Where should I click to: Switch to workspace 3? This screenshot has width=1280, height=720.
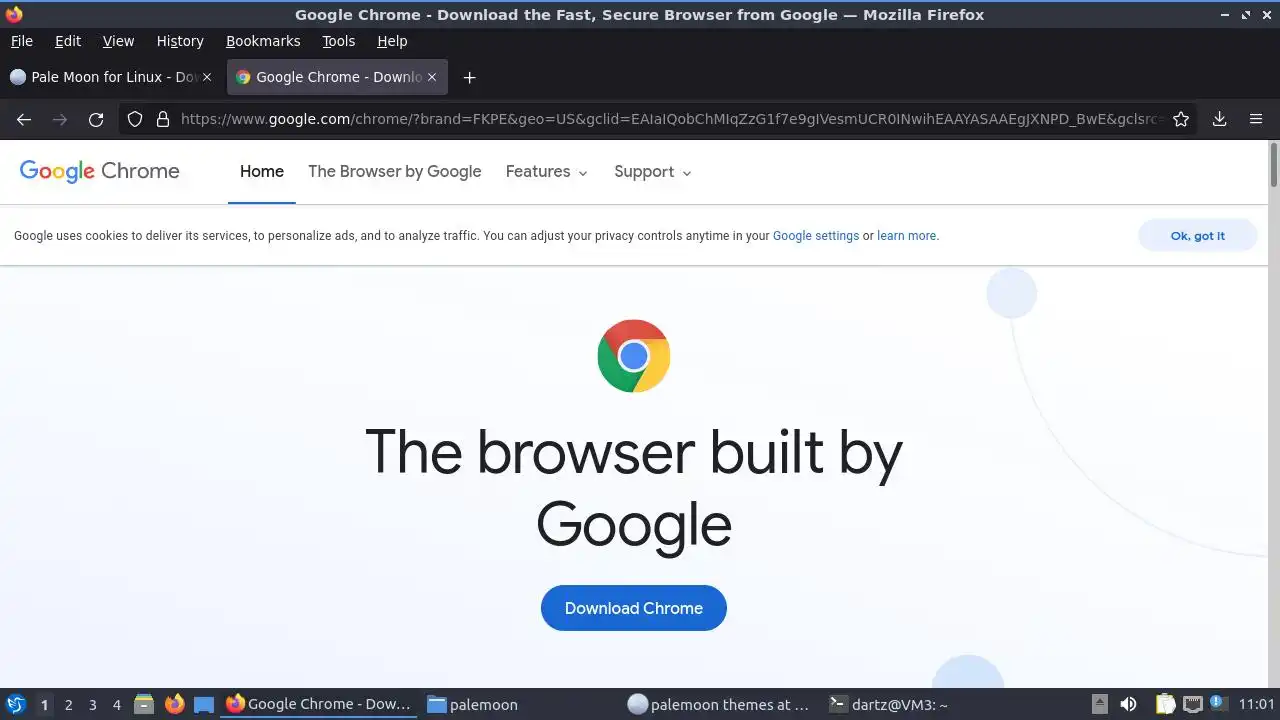click(x=92, y=705)
